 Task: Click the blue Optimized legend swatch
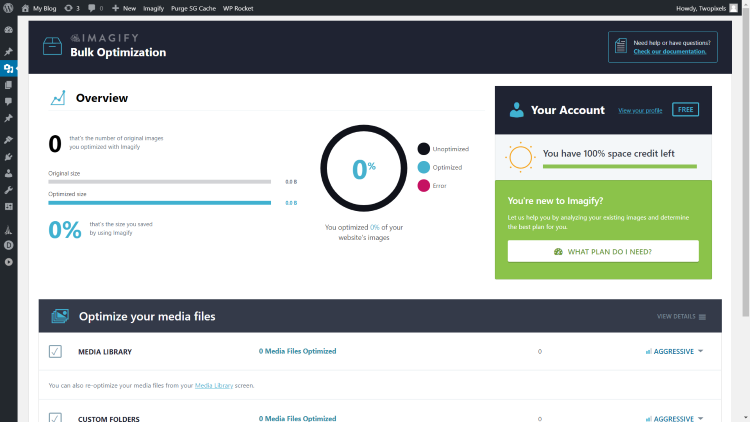click(x=423, y=167)
